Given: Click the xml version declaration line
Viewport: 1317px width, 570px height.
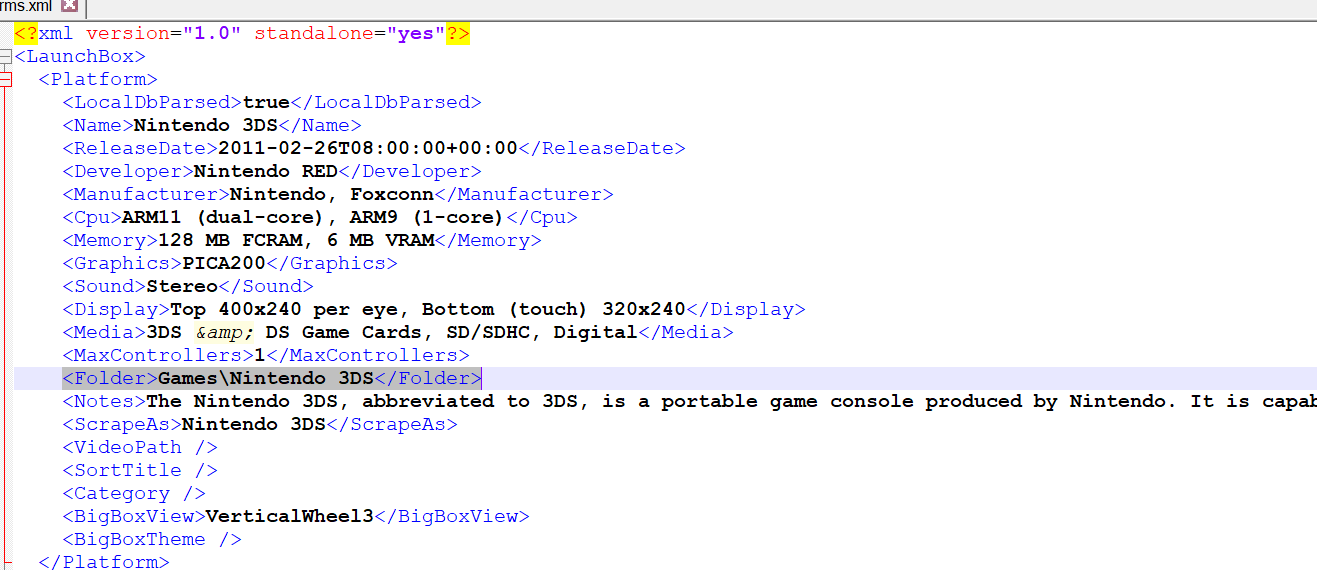Looking at the screenshot, I should point(242,33).
